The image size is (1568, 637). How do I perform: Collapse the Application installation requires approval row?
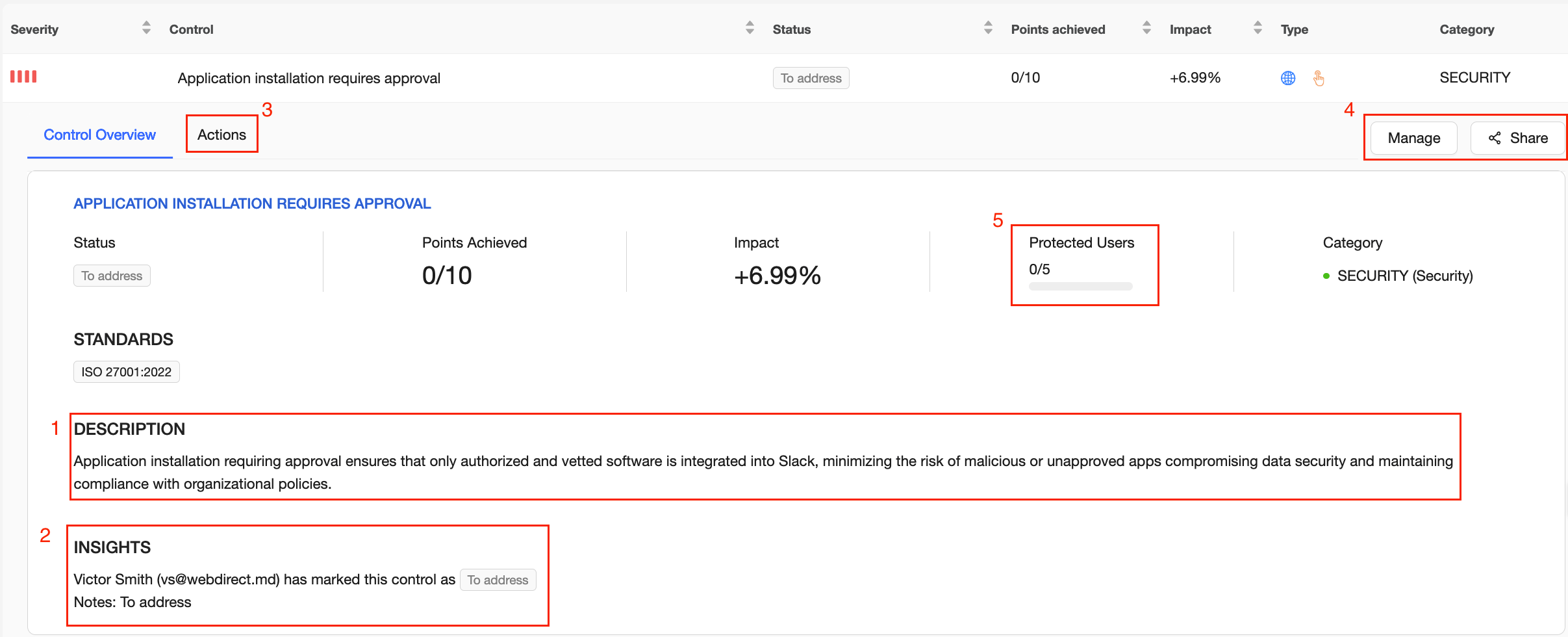309,78
